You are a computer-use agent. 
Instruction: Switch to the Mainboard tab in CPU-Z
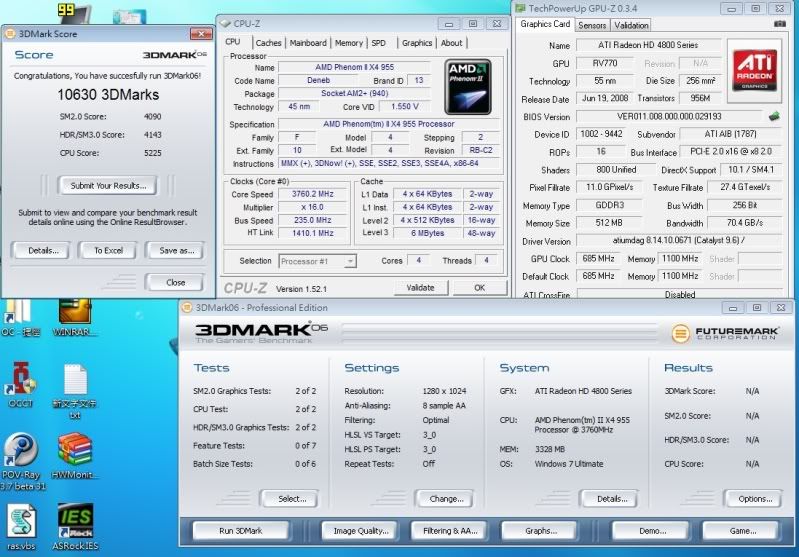(x=308, y=43)
